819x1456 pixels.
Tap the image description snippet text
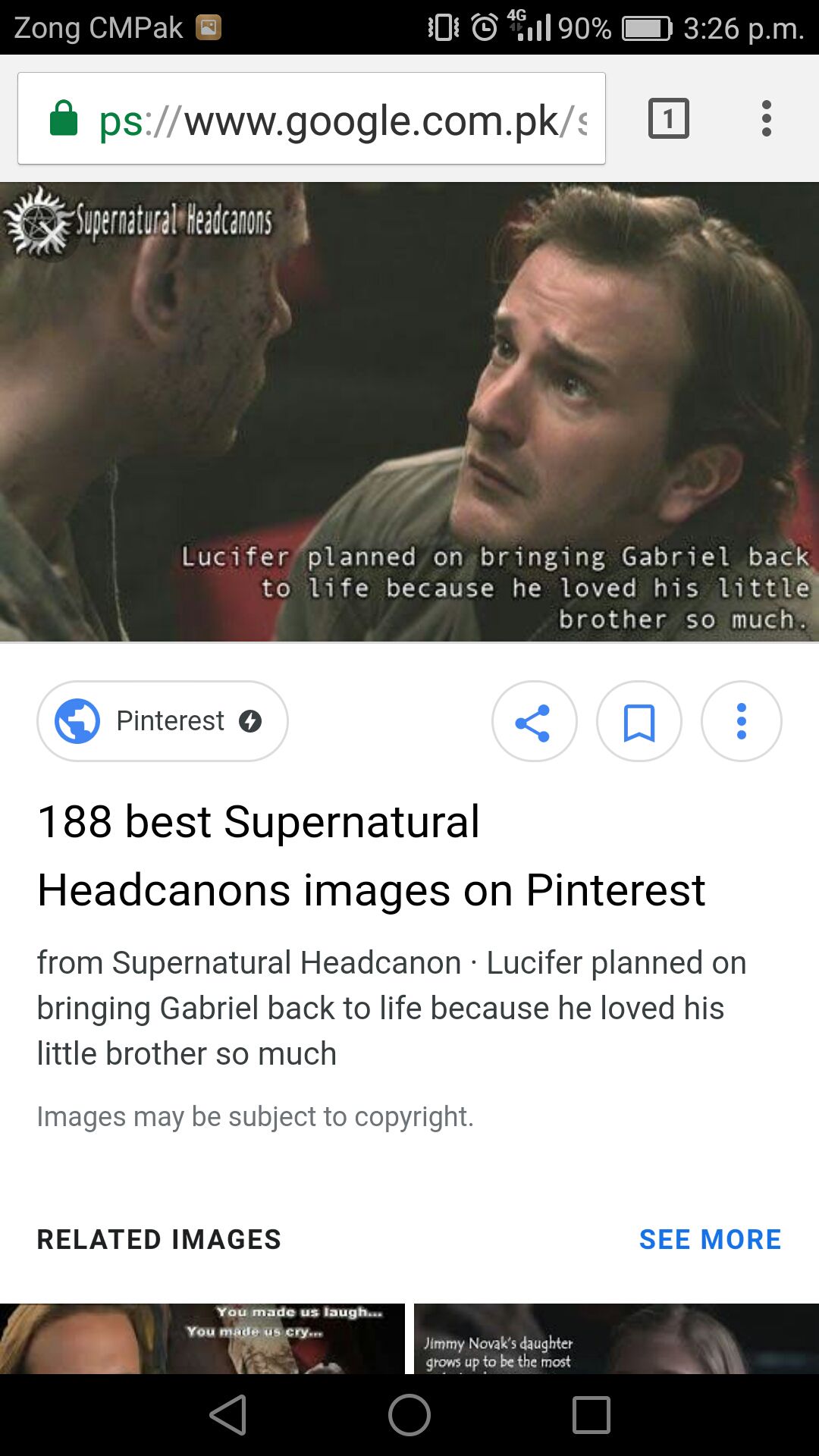point(391,1008)
